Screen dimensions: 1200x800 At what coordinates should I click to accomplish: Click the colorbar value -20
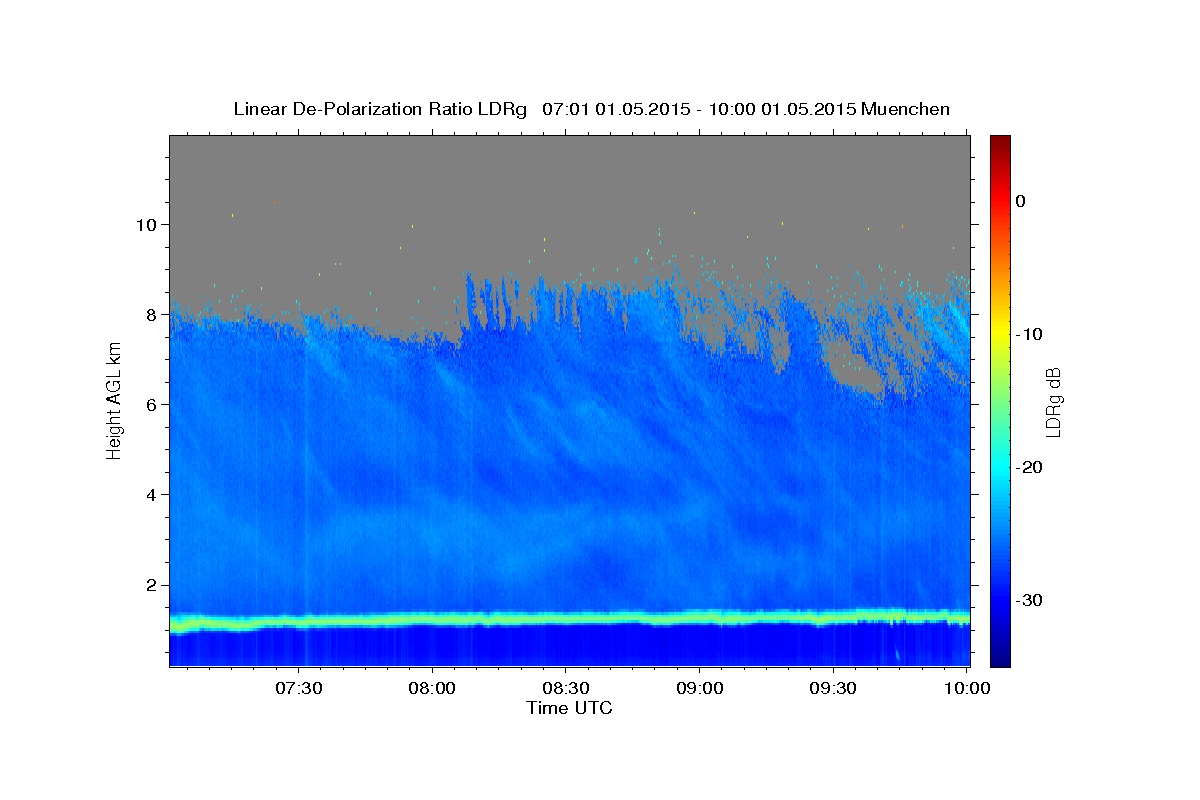tap(1028, 467)
